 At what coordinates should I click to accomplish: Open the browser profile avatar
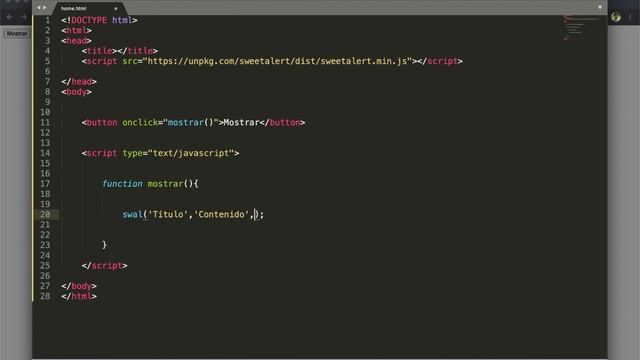[x=616, y=17]
